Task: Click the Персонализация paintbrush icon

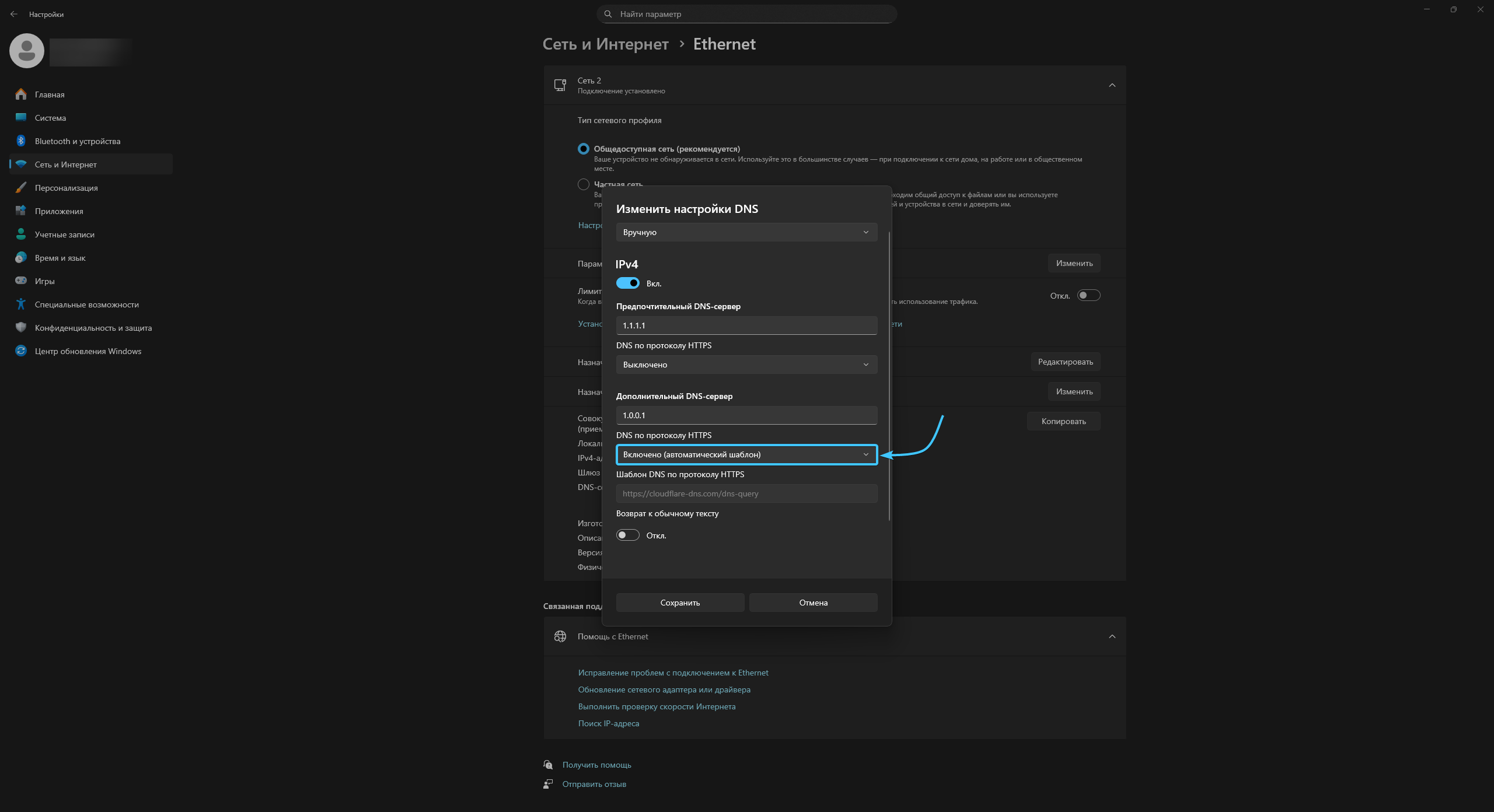Action: pos(21,188)
